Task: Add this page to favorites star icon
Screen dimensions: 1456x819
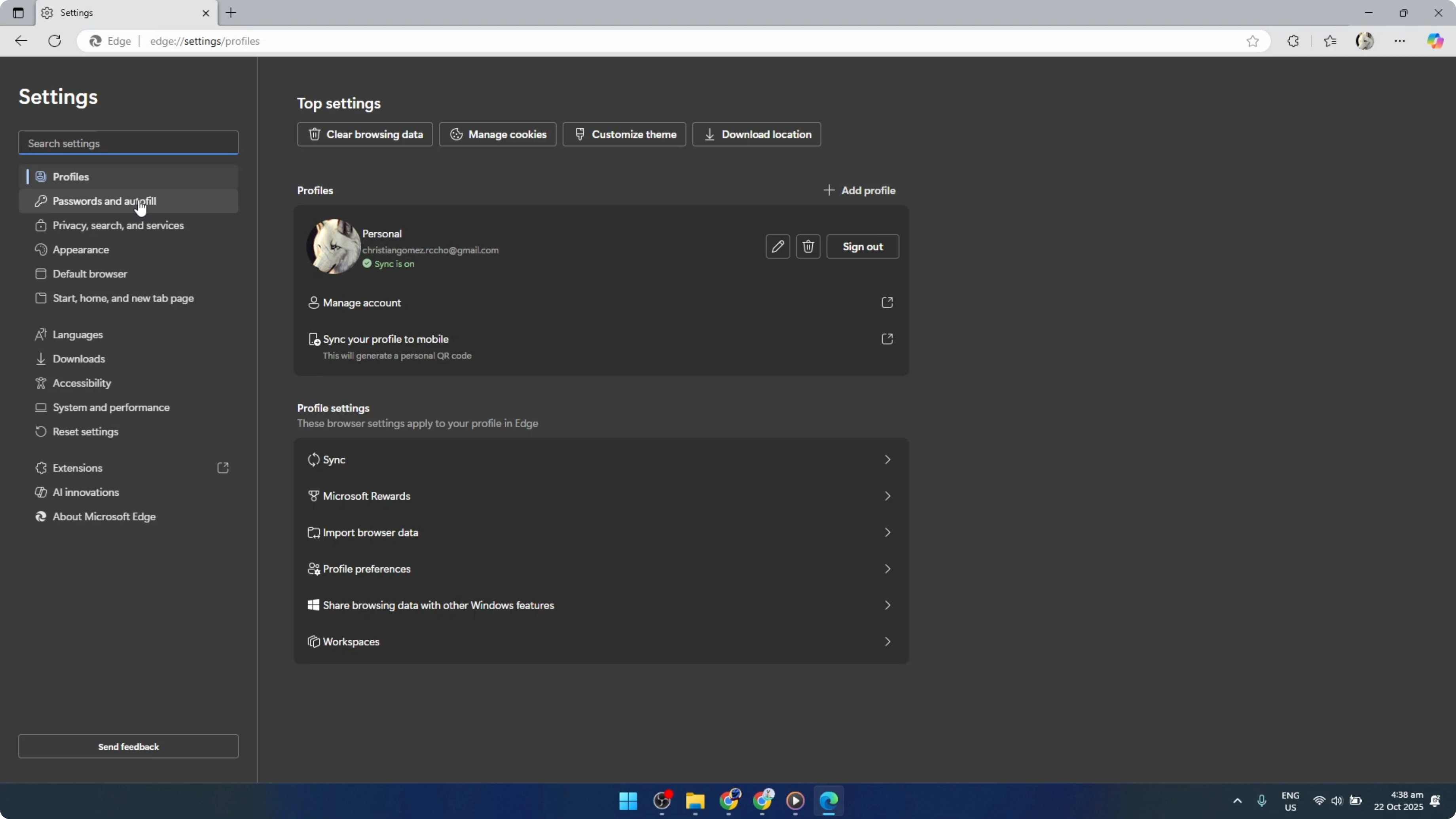Action: [x=1253, y=41]
